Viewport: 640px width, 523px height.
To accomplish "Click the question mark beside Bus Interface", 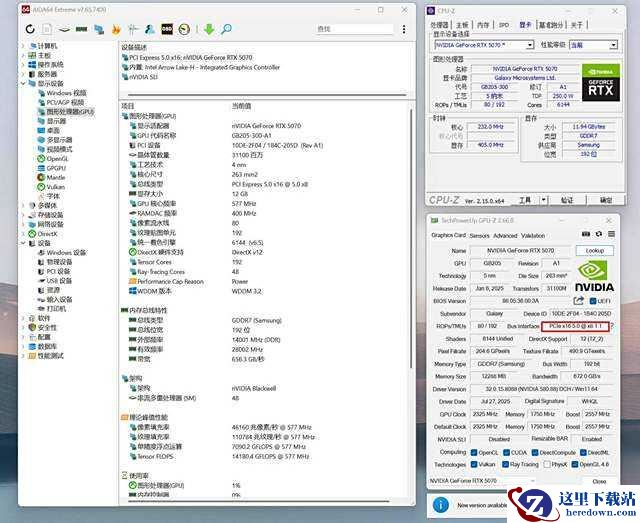I will 612,326.
